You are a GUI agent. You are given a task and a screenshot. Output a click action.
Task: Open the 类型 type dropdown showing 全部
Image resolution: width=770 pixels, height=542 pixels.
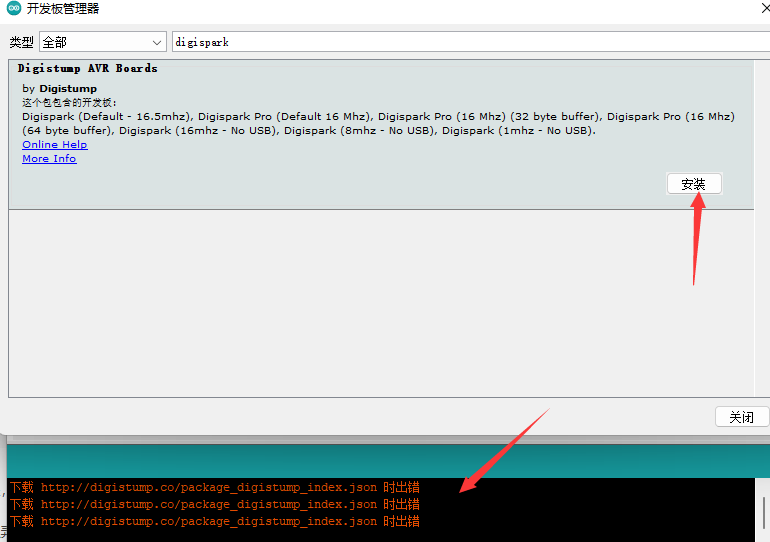click(103, 42)
